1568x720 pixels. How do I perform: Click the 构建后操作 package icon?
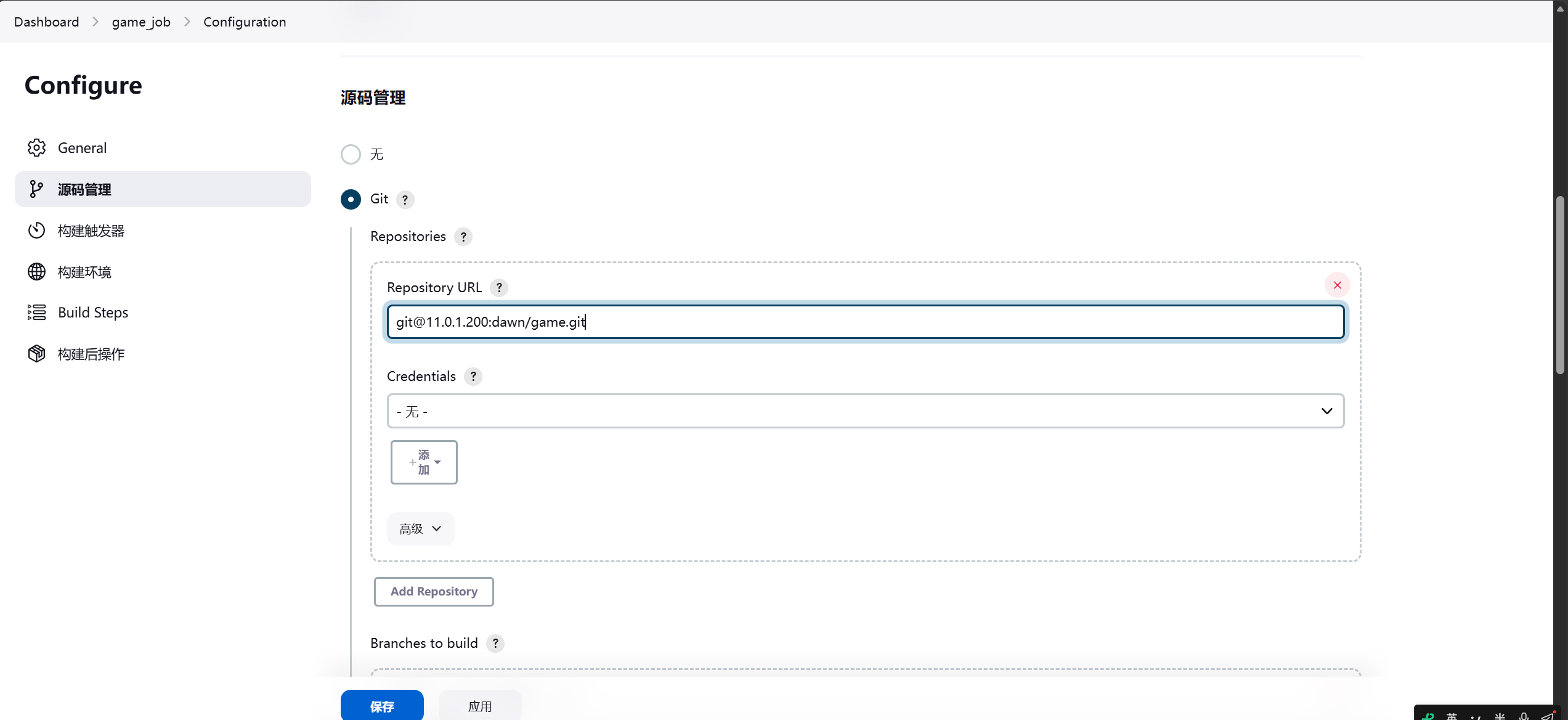[36, 354]
